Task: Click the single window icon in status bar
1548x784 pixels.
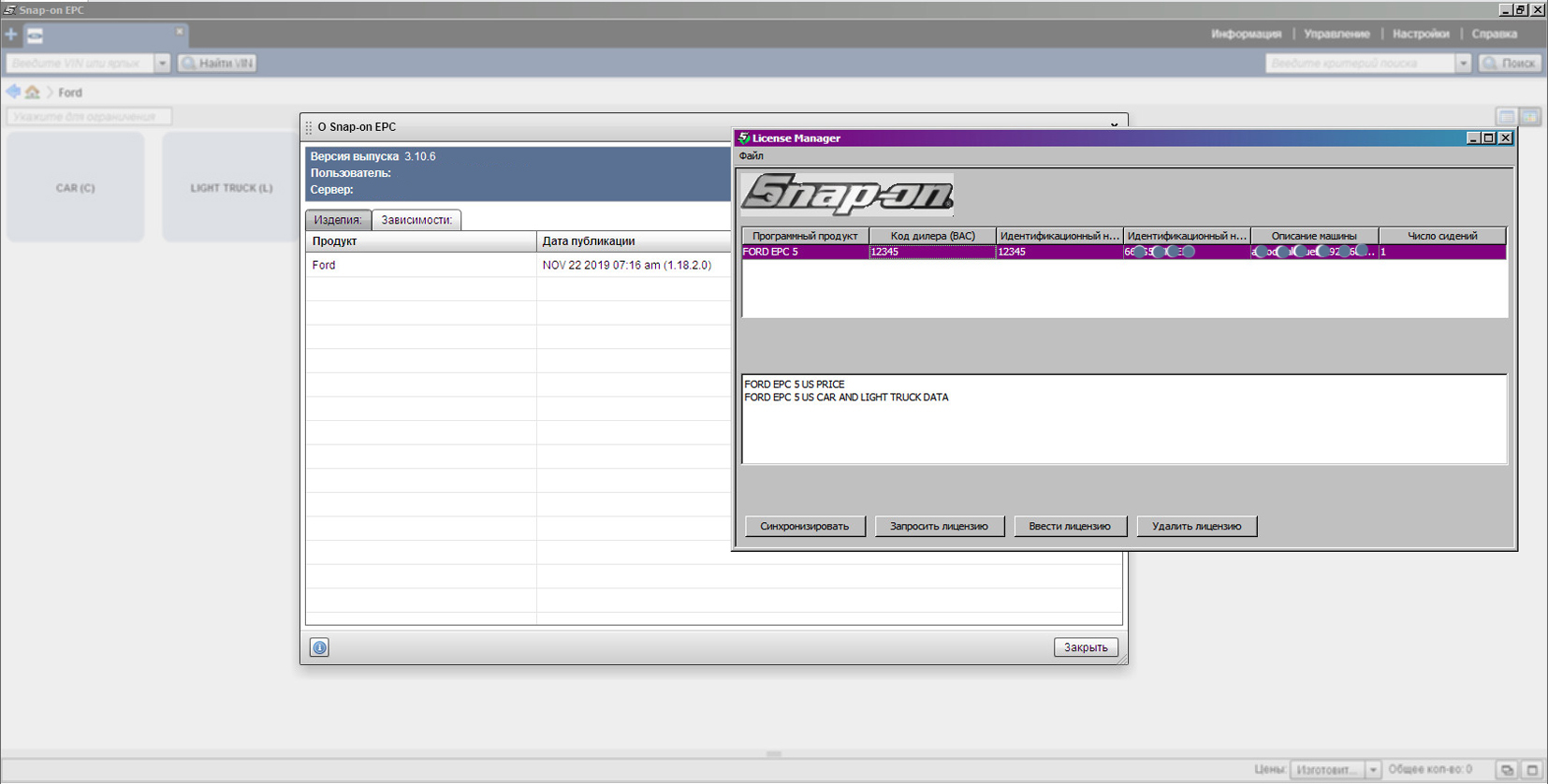Action: pos(1532,770)
